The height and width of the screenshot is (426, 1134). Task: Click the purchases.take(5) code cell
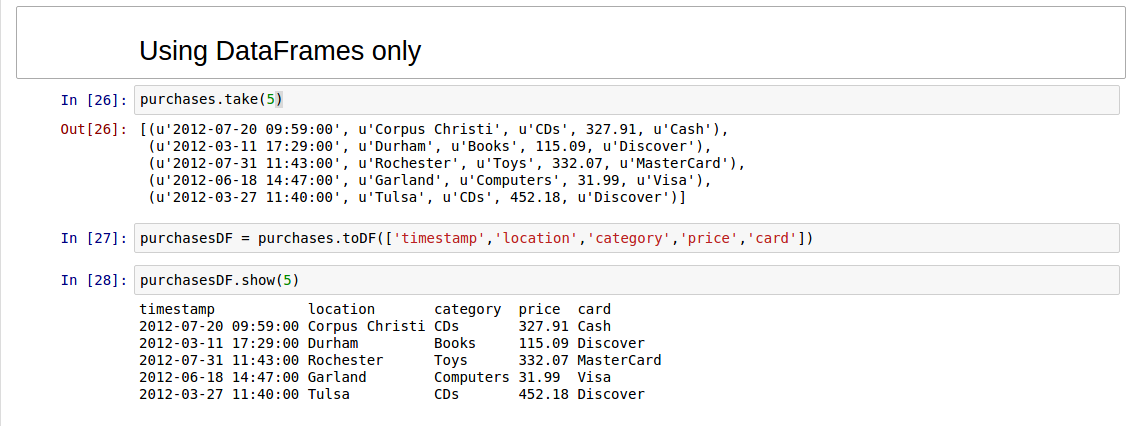(626, 100)
